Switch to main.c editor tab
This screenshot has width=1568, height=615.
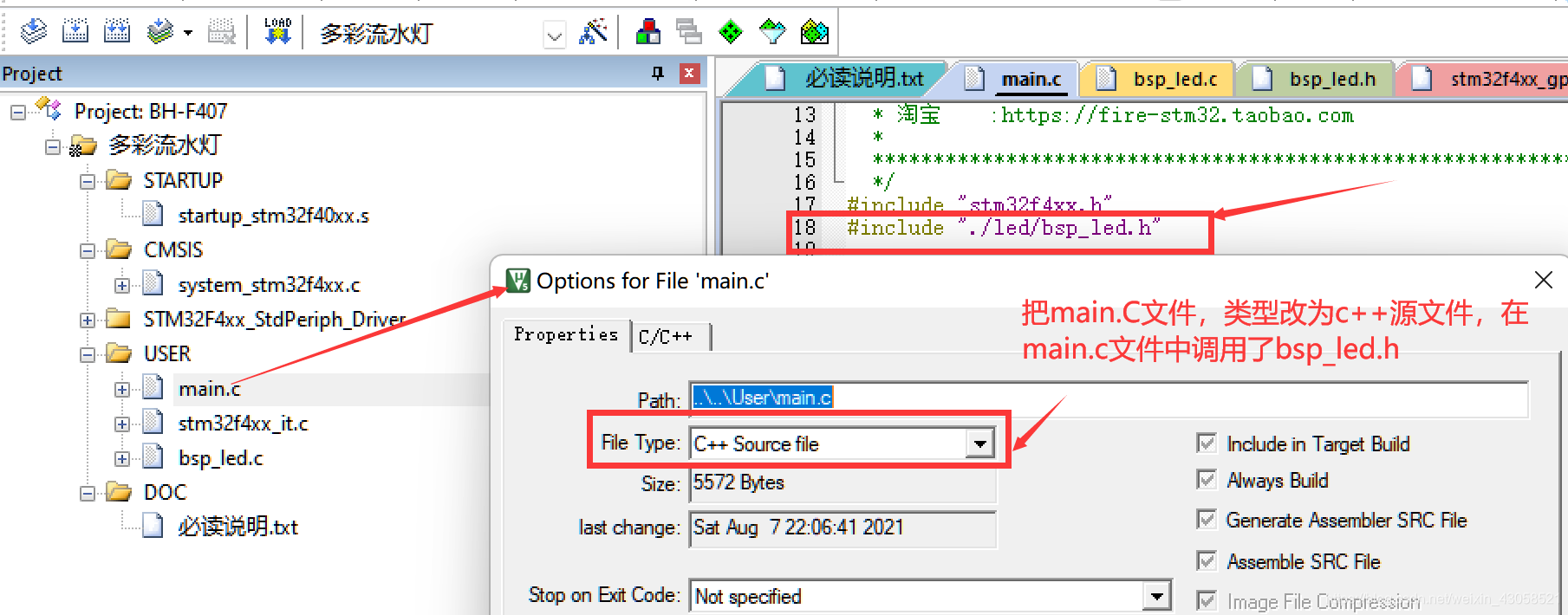coord(1016,79)
